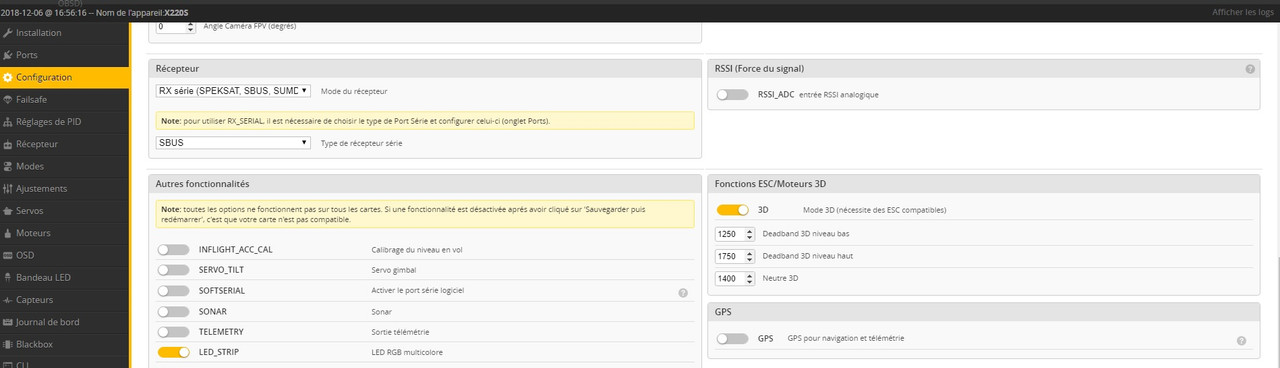Click the Blackbox sidebar icon
This screenshot has width=1280, height=368.
[x=8, y=344]
